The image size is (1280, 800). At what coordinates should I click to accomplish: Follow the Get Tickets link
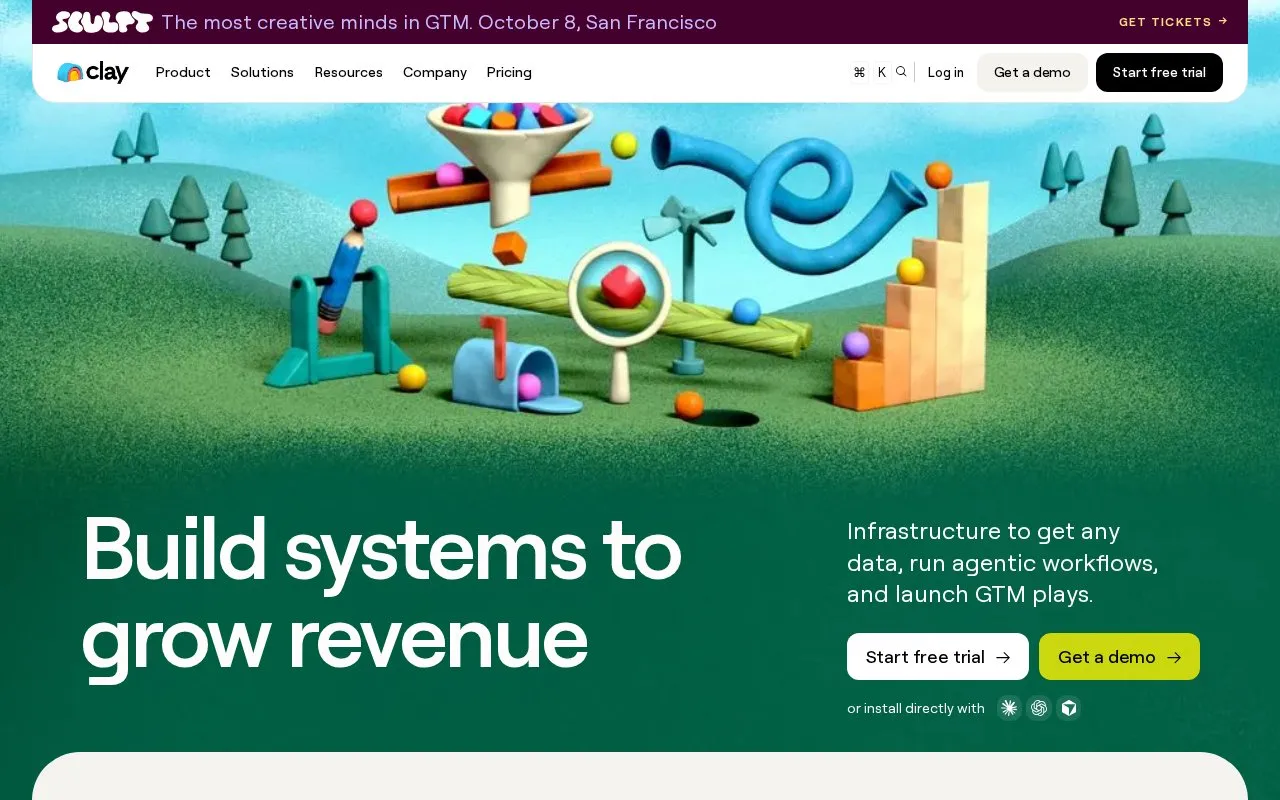(x=1173, y=22)
